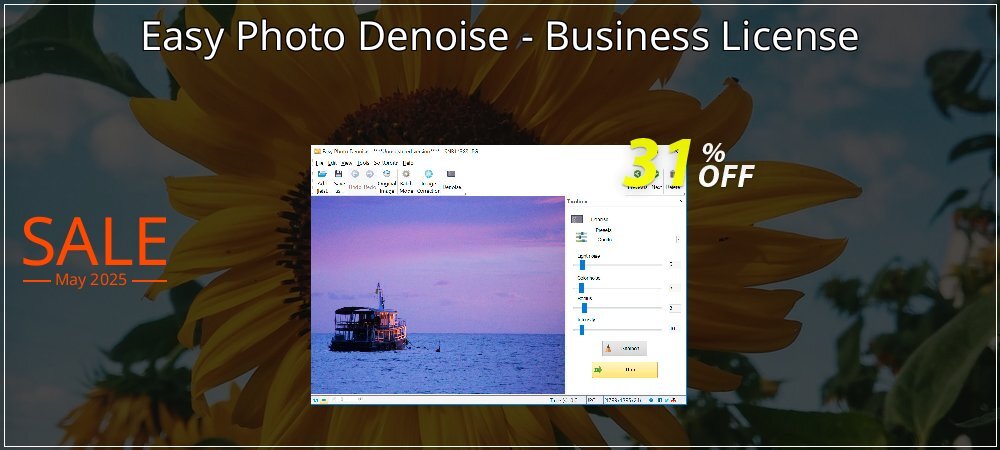
Task: Click the fourth slider's value field
Action: tap(673, 329)
